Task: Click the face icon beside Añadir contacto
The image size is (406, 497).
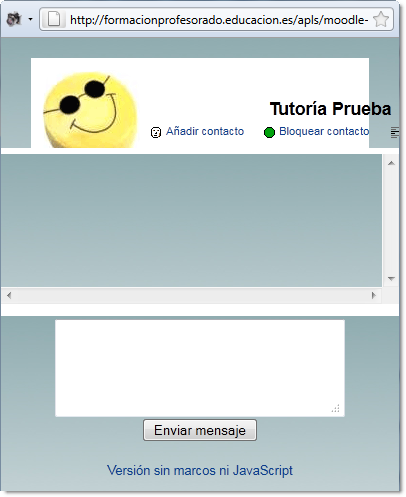Action: pyautogui.click(x=156, y=132)
